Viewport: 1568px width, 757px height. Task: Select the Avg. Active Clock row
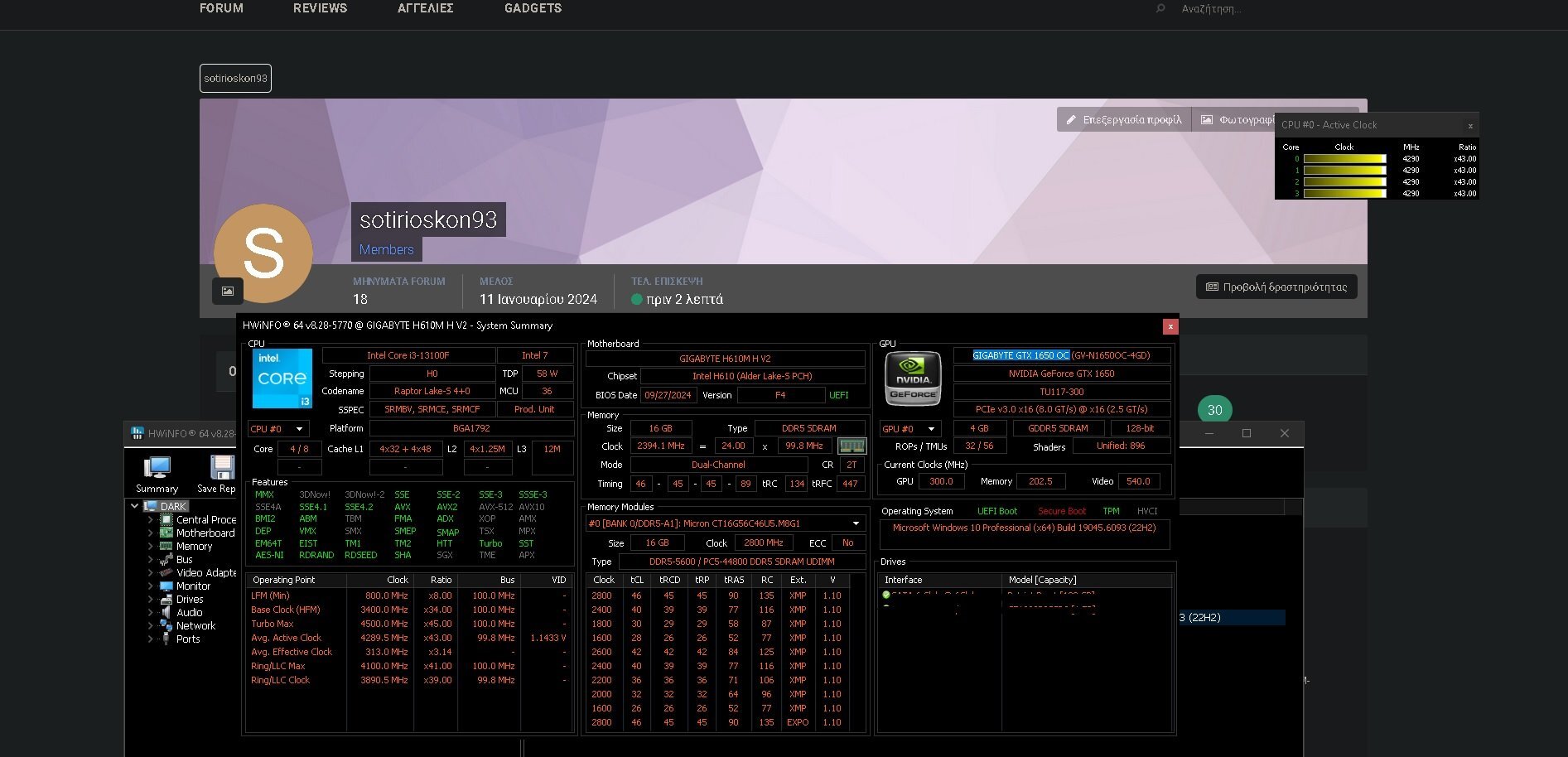pos(409,638)
